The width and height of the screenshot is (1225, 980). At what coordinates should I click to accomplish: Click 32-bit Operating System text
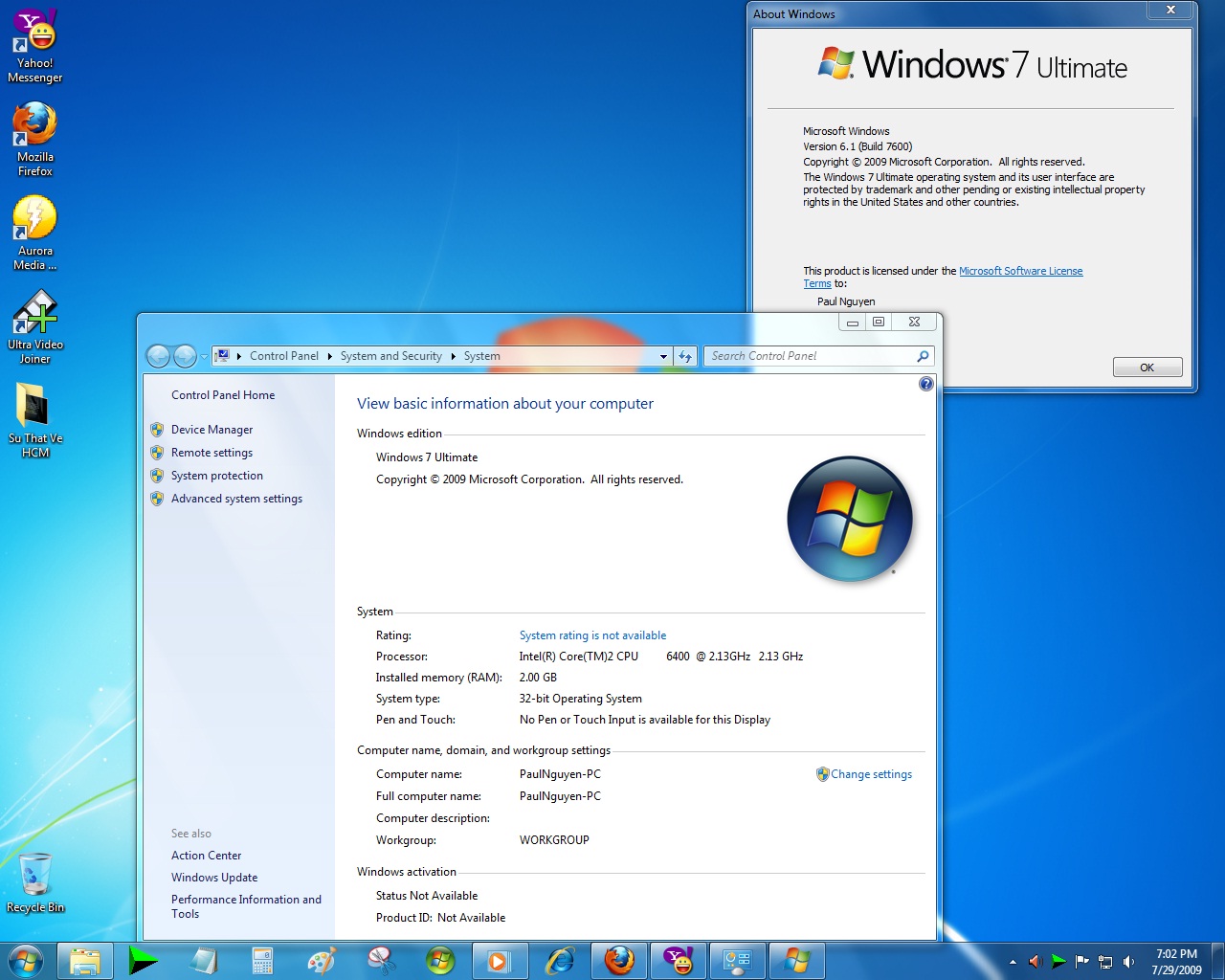[580, 699]
